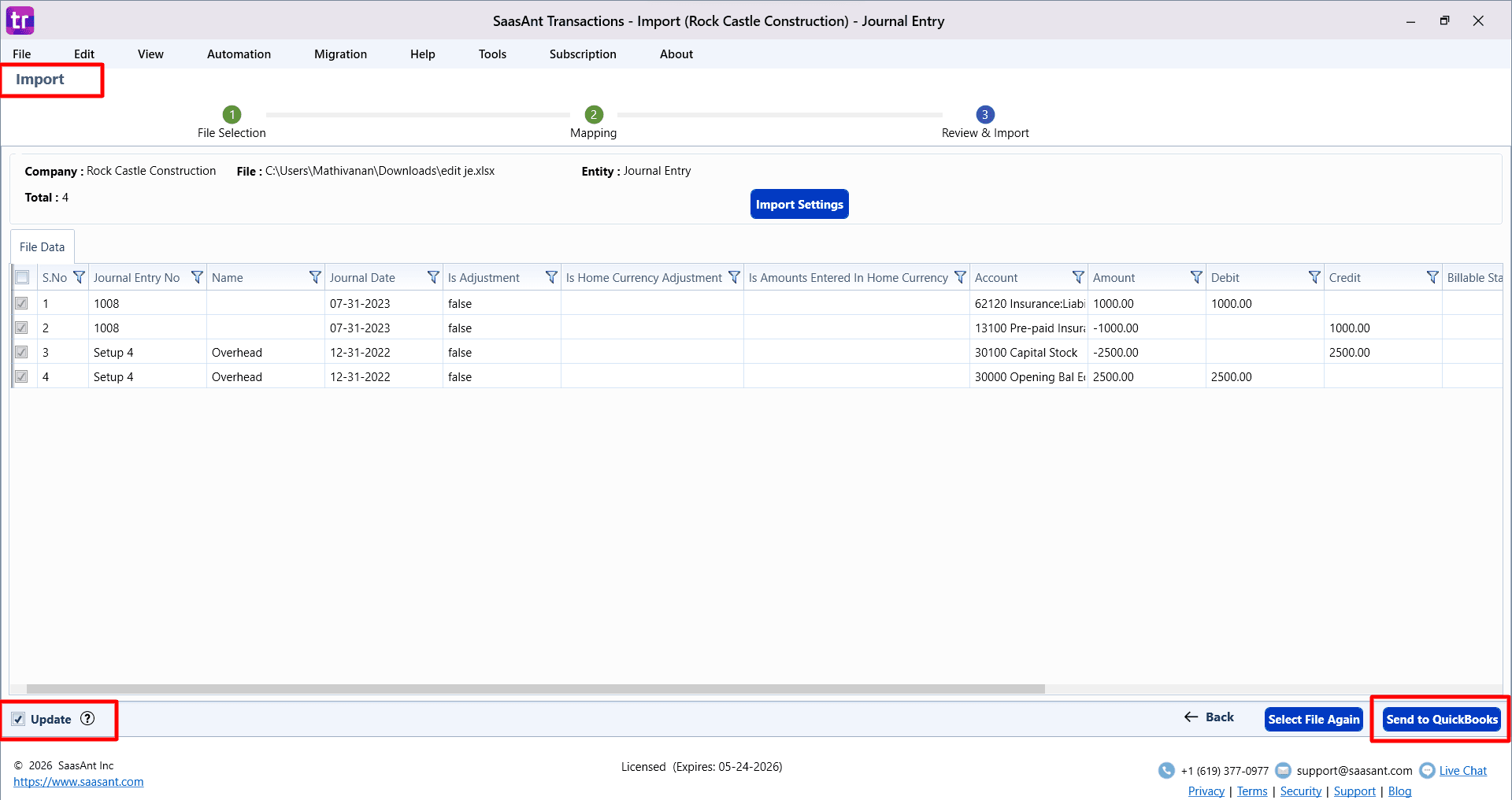Image resolution: width=1512 pixels, height=800 pixels.
Task: Filter the Credit column
Action: 1432,277
